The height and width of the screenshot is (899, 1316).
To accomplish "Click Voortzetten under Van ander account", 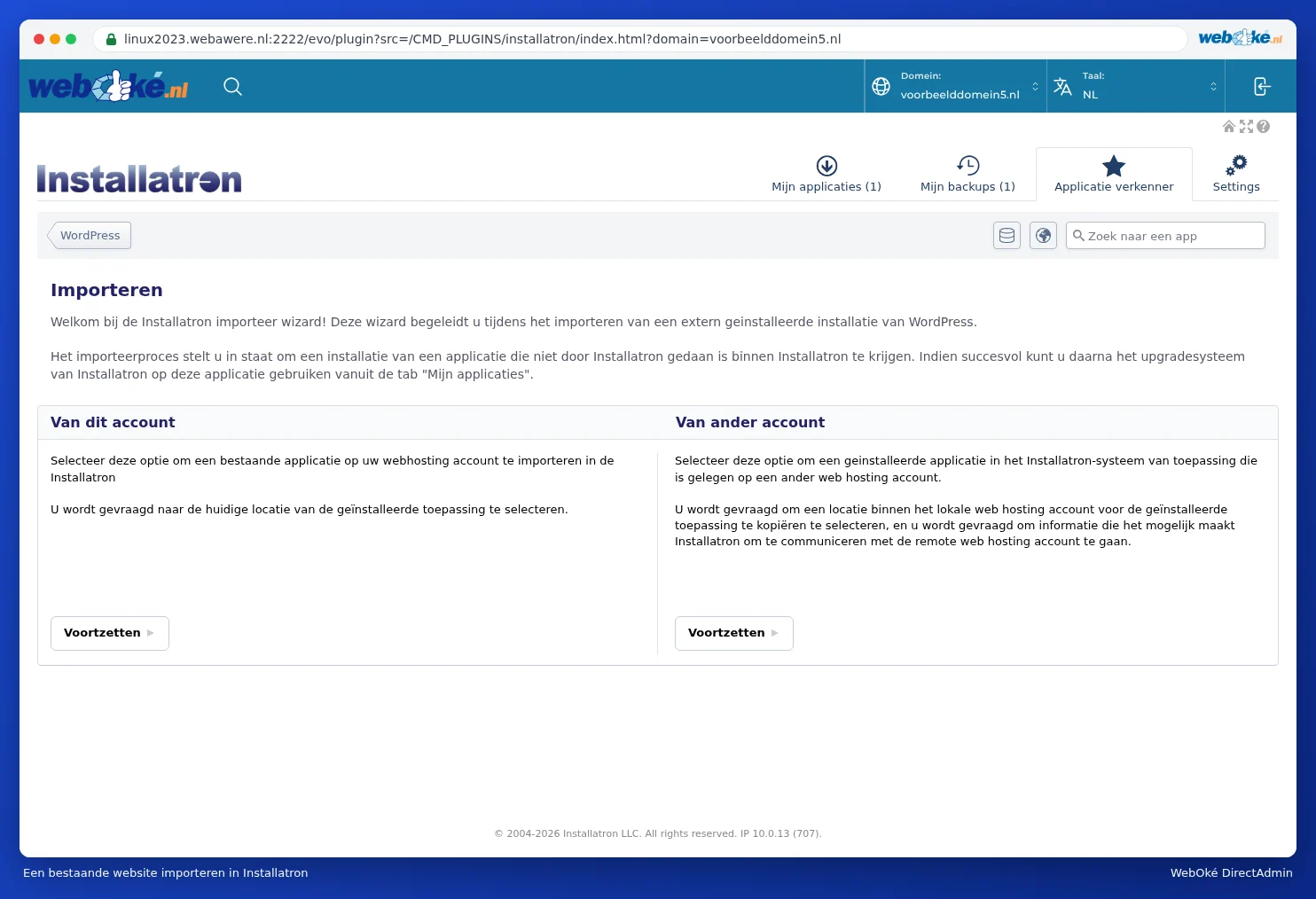I will [734, 633].
